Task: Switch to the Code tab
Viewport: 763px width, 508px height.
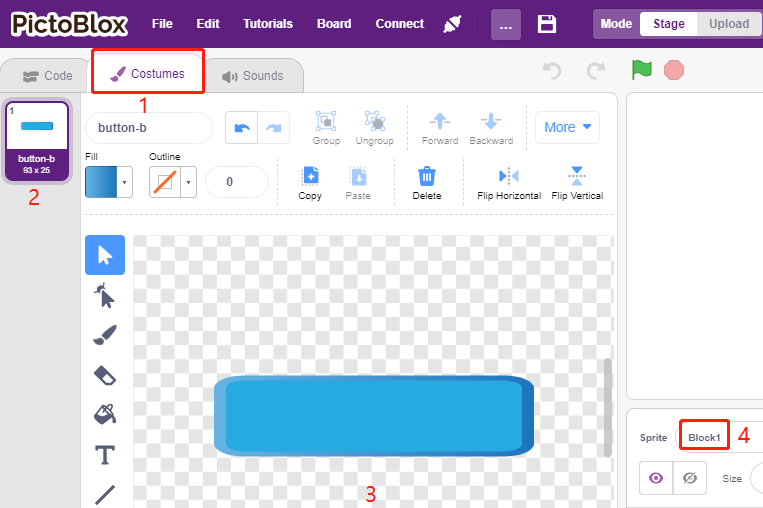Action: pyautogui.click(x=47, y=76)
